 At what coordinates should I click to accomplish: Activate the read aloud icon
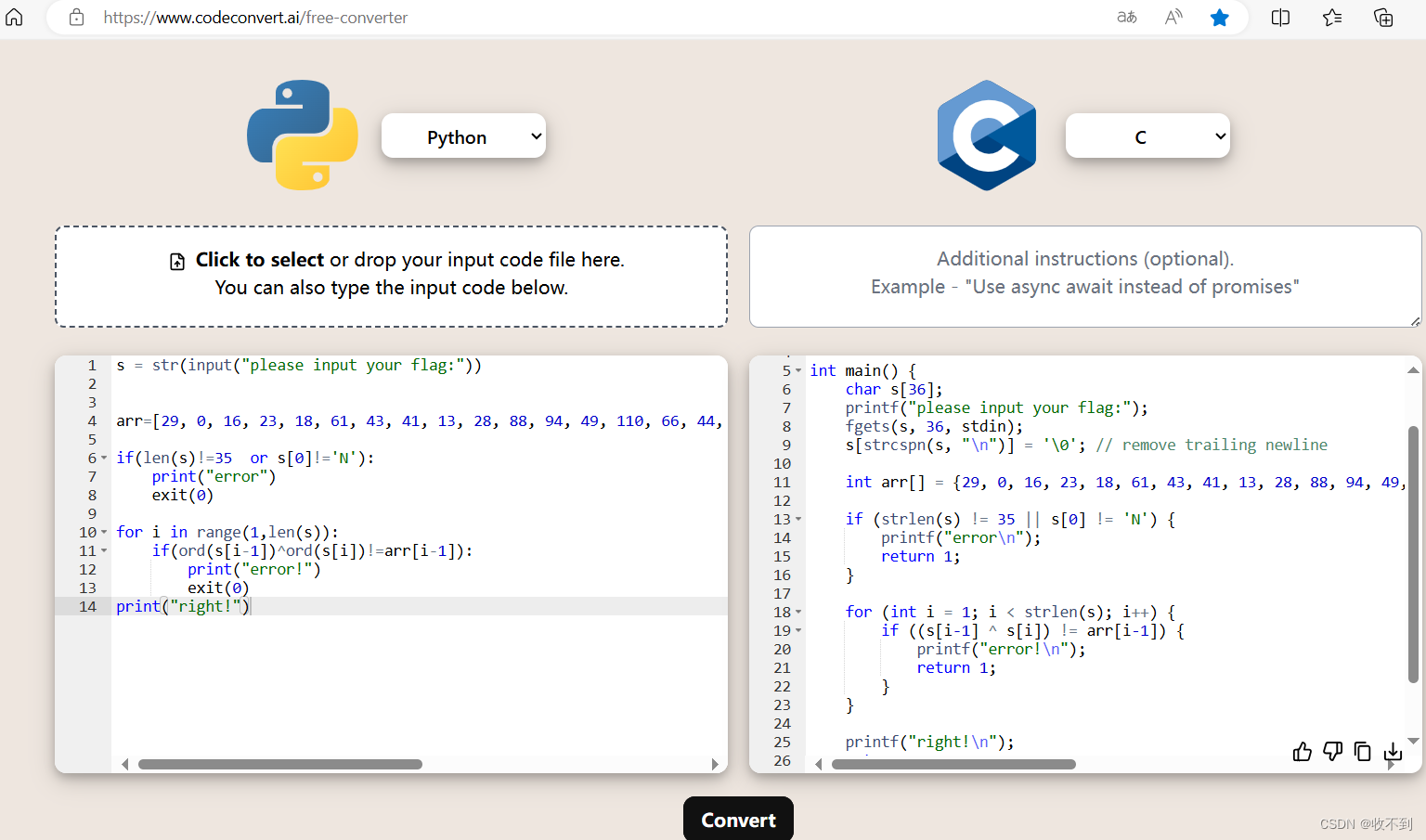click(1173, 17)
